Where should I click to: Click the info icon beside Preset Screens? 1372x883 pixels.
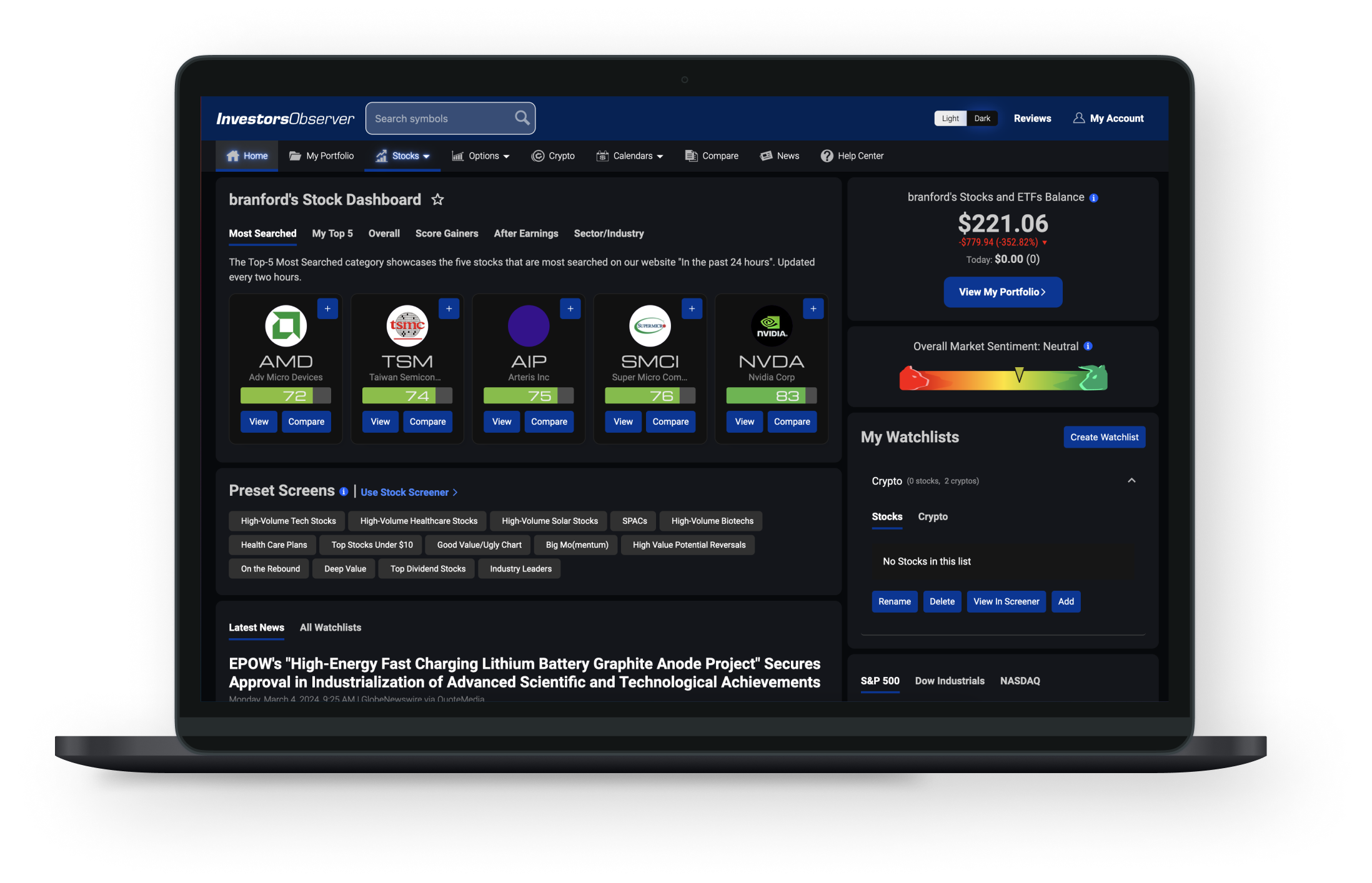pyautogui.click(x=344, y=491)
